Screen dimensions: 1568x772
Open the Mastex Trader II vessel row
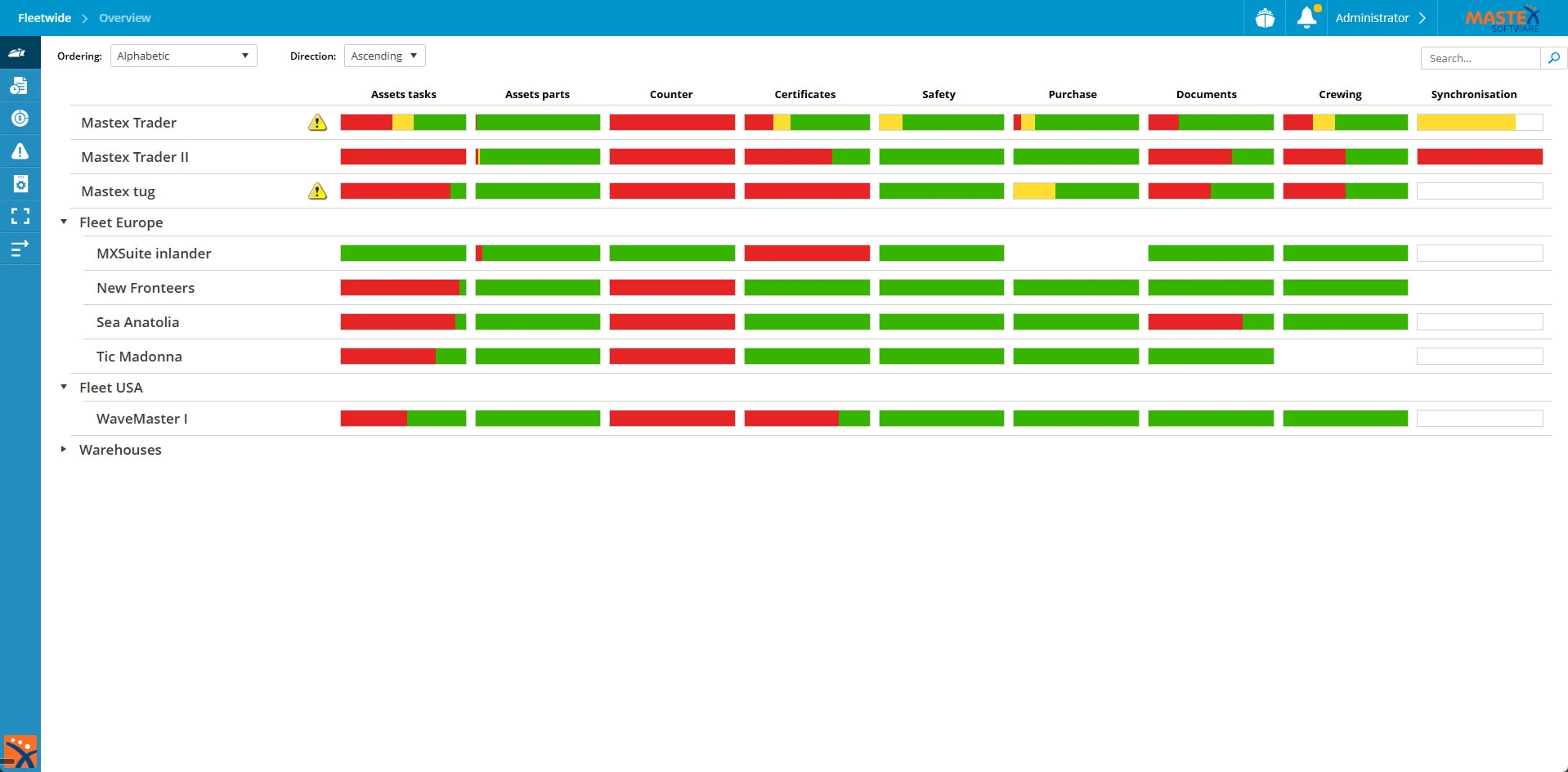[135, 157]
